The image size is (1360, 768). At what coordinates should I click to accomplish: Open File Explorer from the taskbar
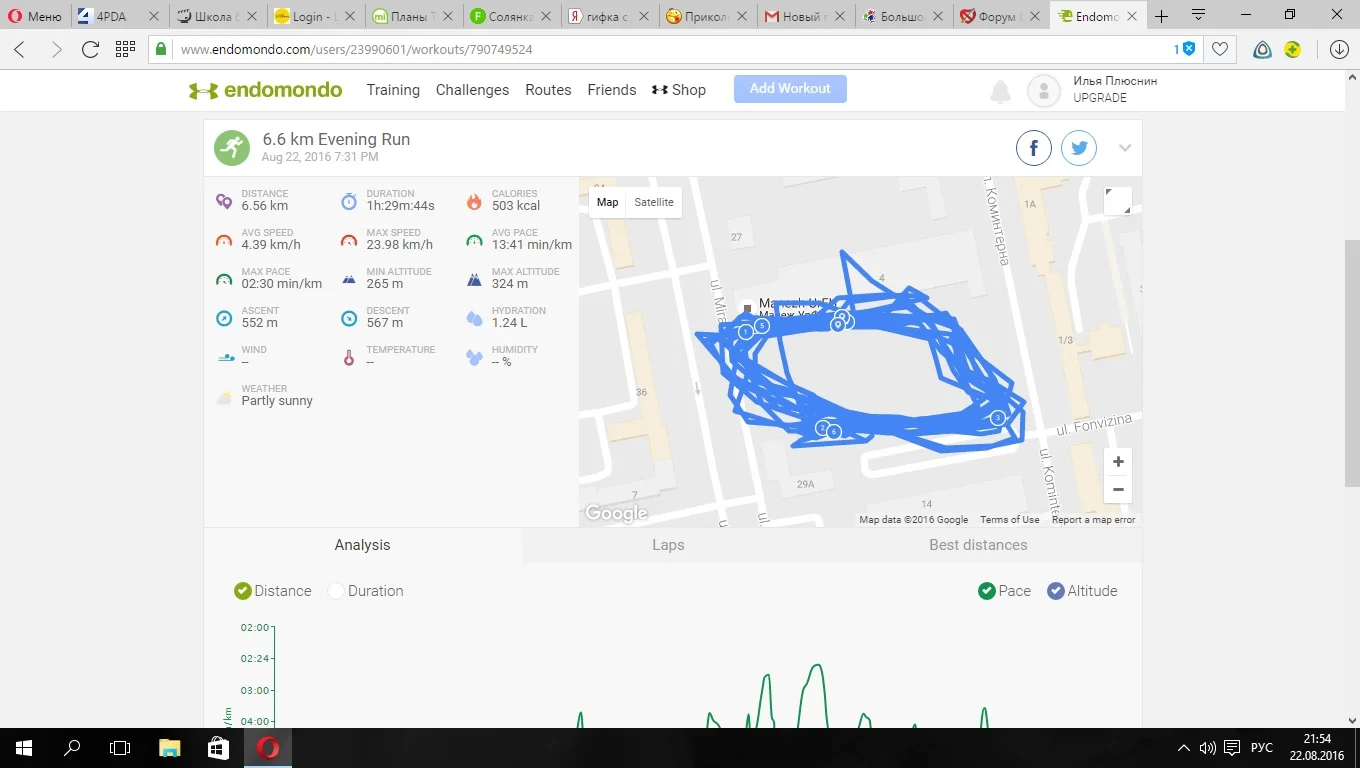tap(169, 748)
